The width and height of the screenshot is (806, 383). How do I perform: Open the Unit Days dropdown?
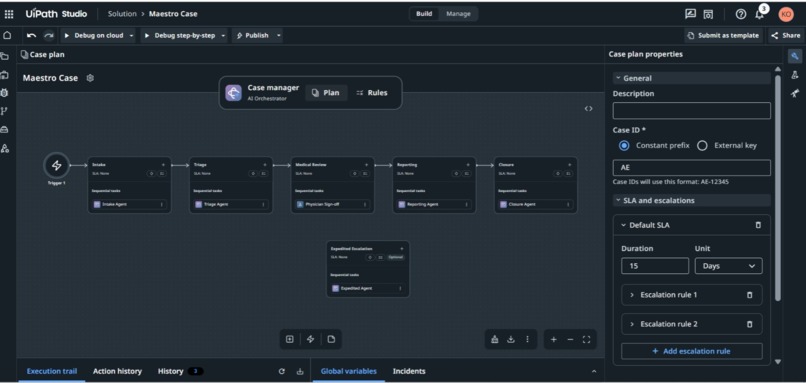click(728, 266)
